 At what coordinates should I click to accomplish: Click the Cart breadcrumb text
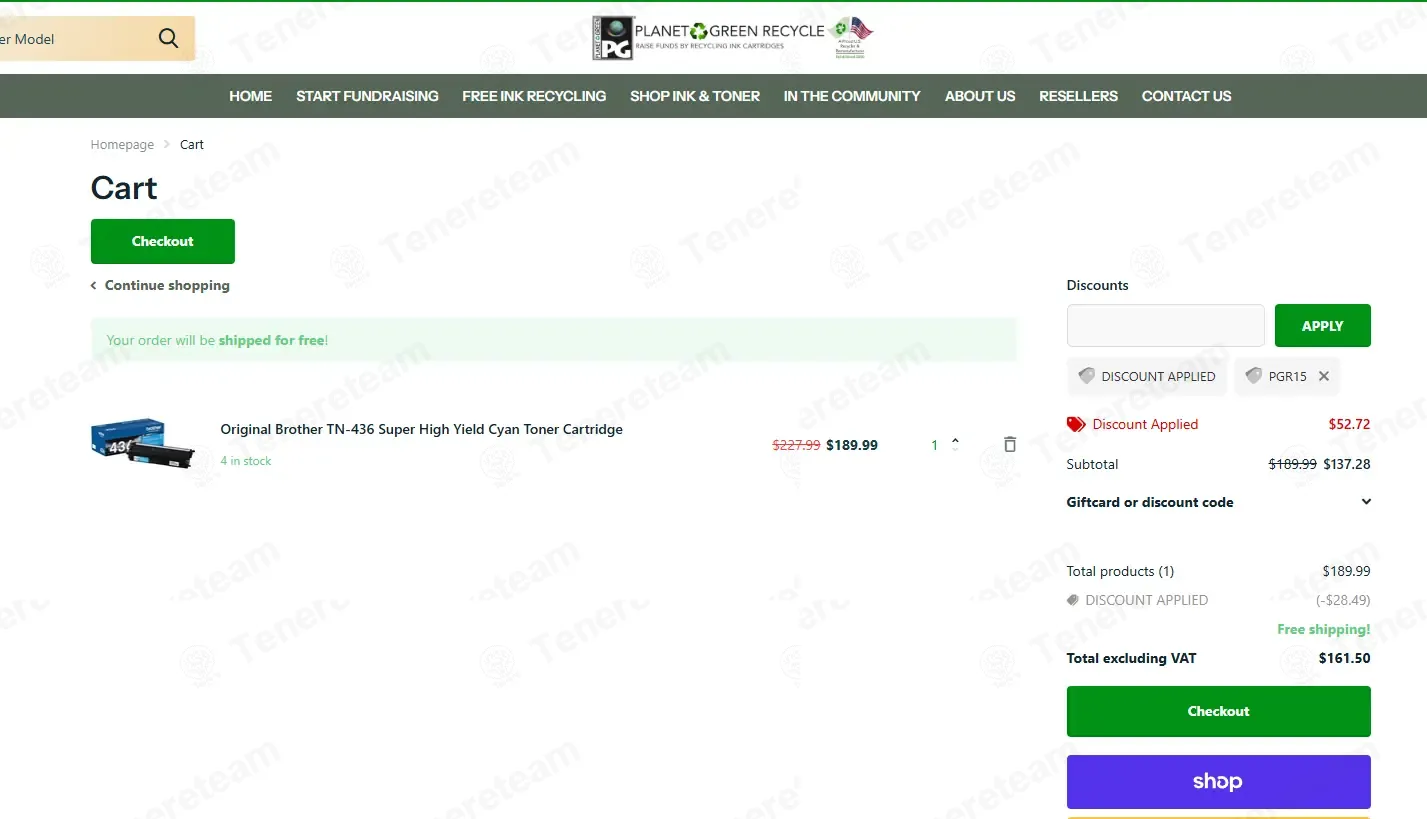[192, 145]
